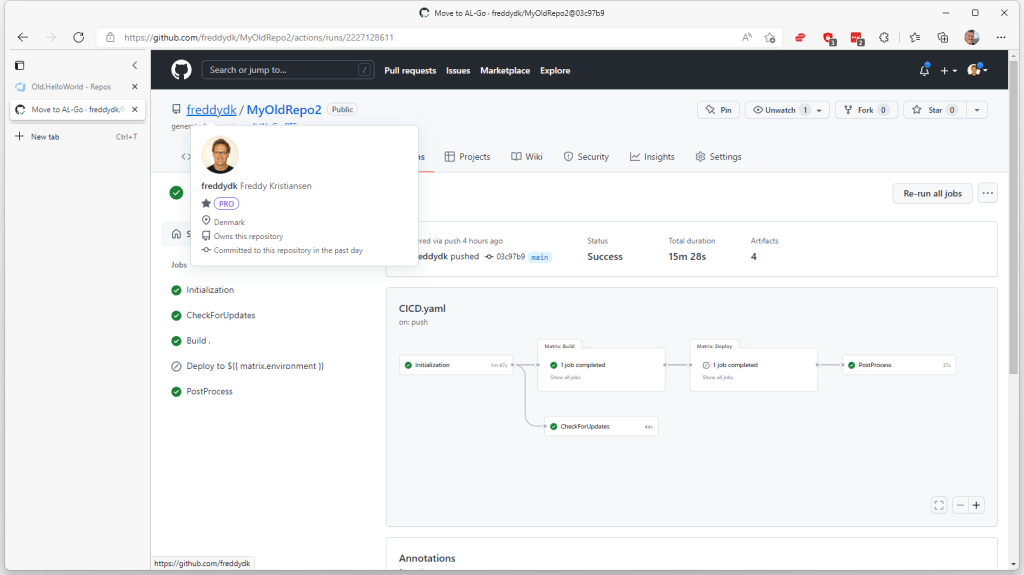
Task: Close the Move to AL-Go tab
Action: 135,109
